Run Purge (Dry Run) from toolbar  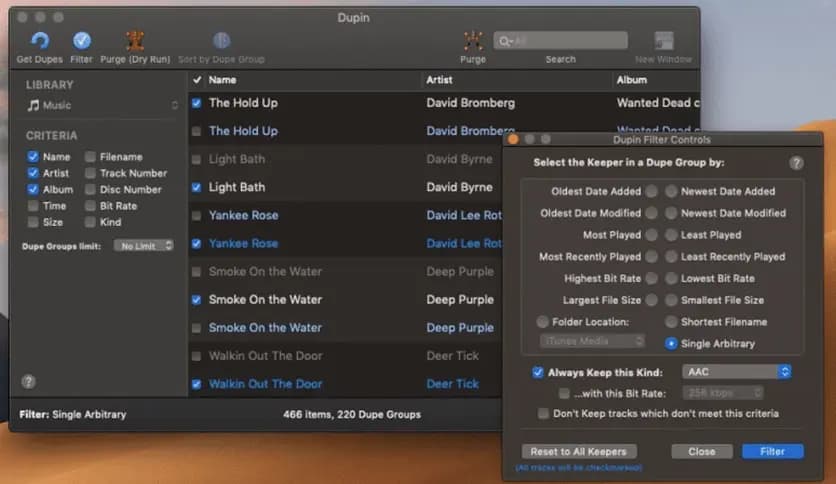click(135, 41)
